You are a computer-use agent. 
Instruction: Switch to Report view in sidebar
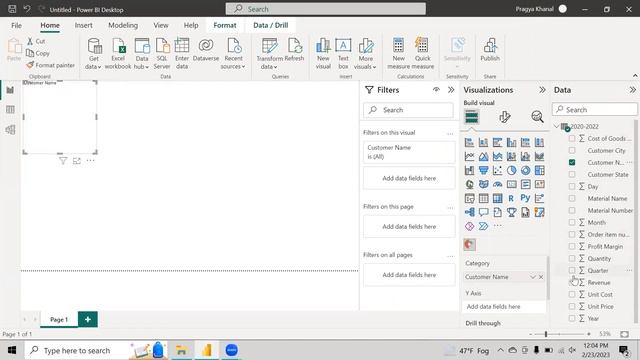10,90
